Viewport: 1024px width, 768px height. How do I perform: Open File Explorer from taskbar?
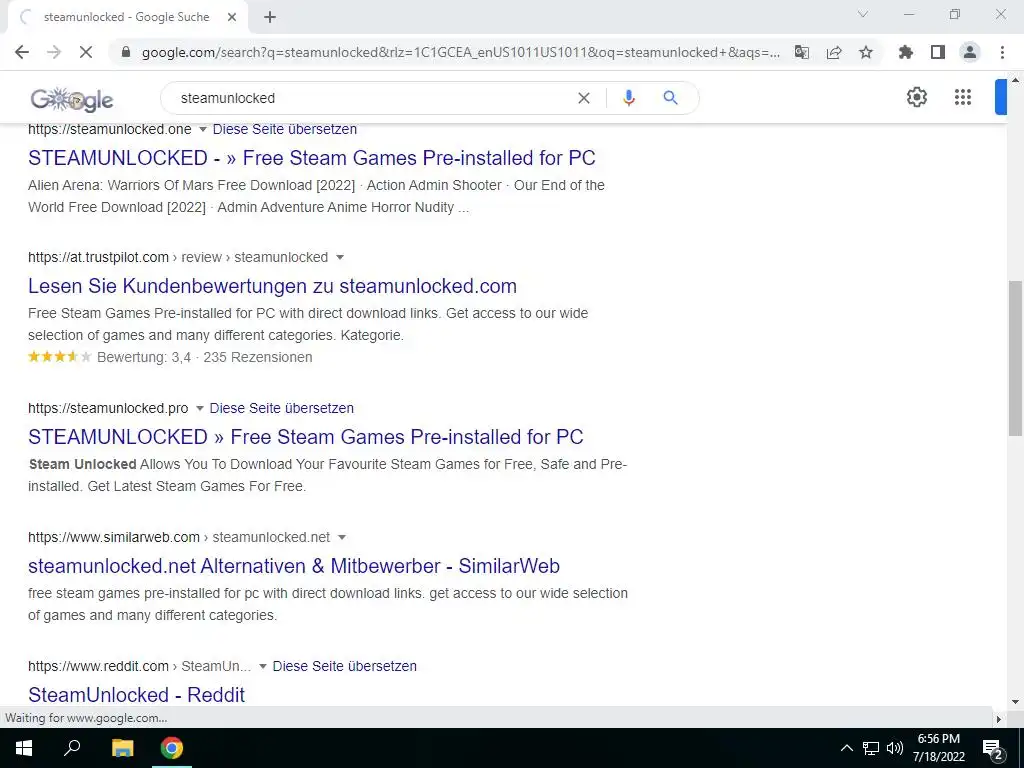[x=122, y=748]
